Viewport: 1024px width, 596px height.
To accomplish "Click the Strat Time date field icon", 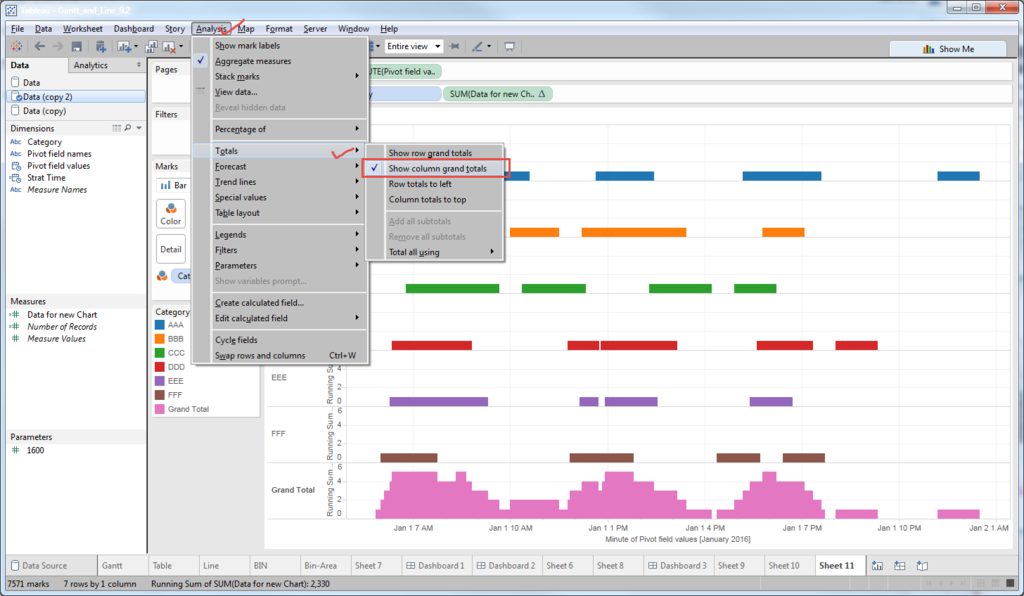I will click(16, 178).
